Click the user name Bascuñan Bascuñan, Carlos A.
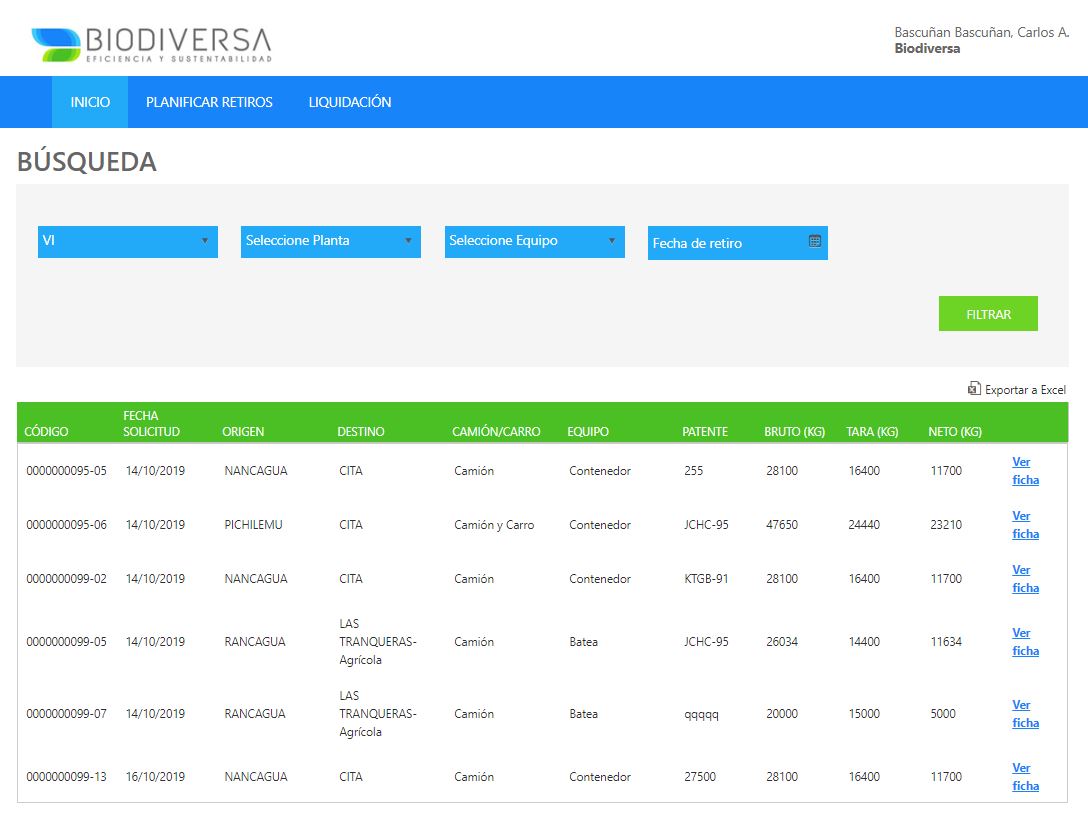 (x=981, y=33)
